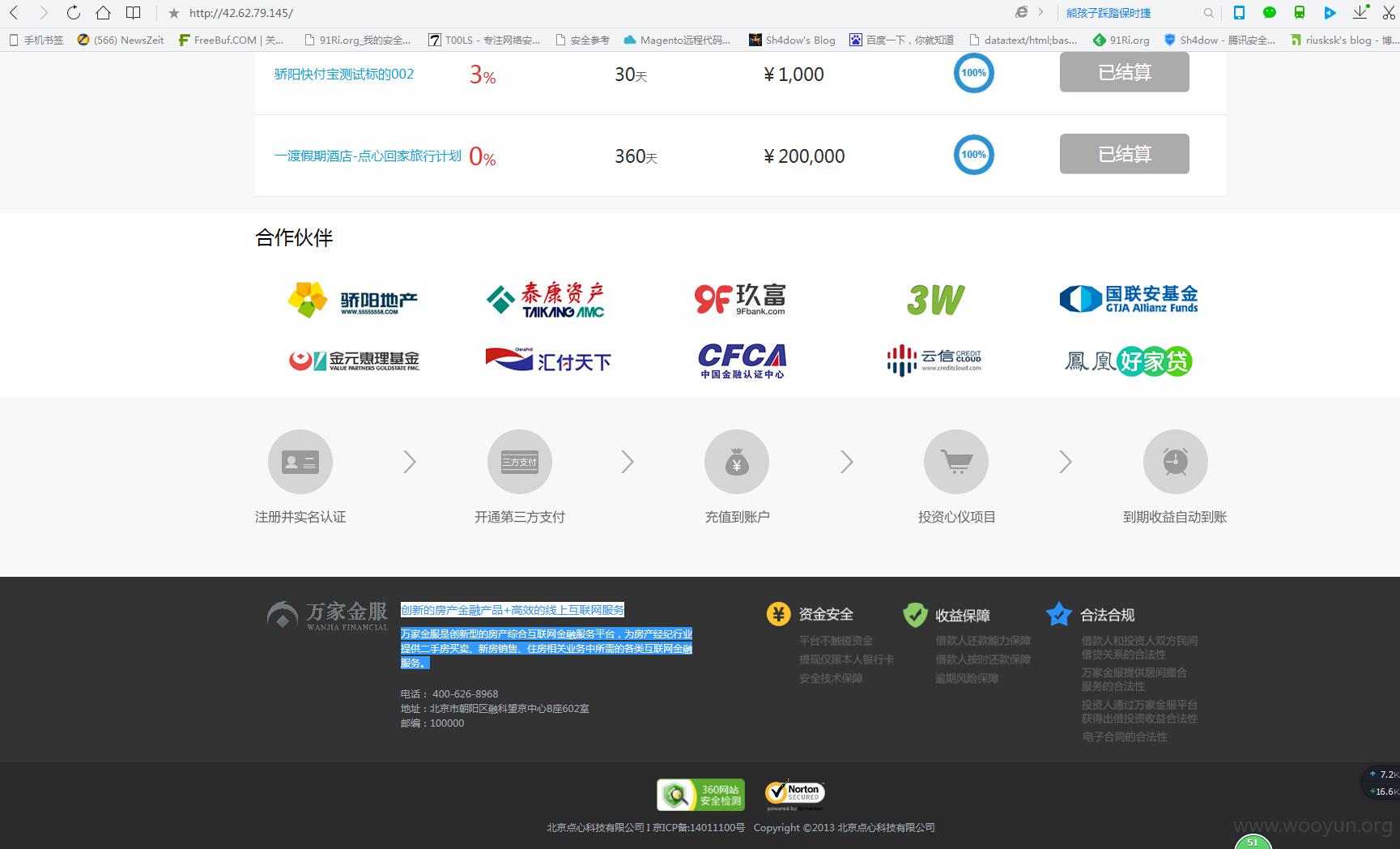Open the scissors screenshot tool
This screenshot has height=849, width=1400.
point(1389,12)
